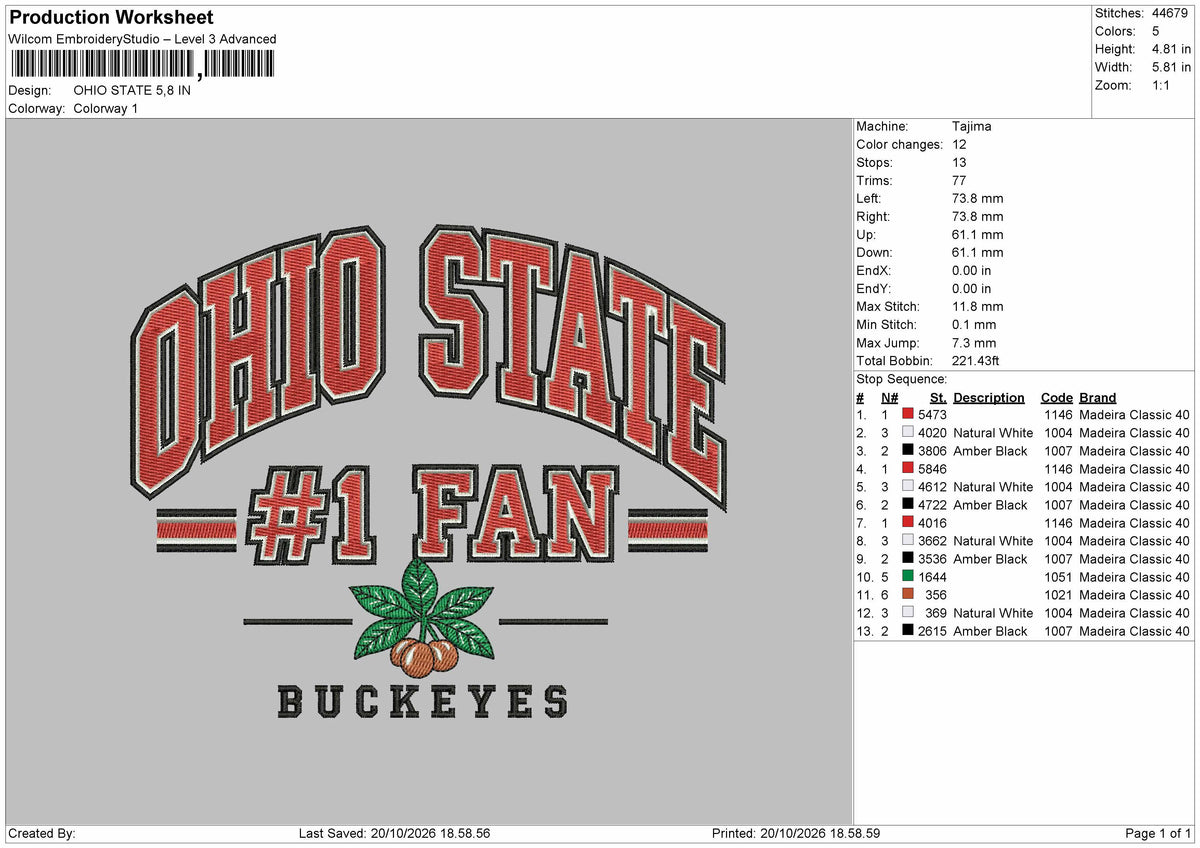This screenshot has height=848, width=1200.
Task: Click the 'Brand' column header
Action: click(1098, 398)
